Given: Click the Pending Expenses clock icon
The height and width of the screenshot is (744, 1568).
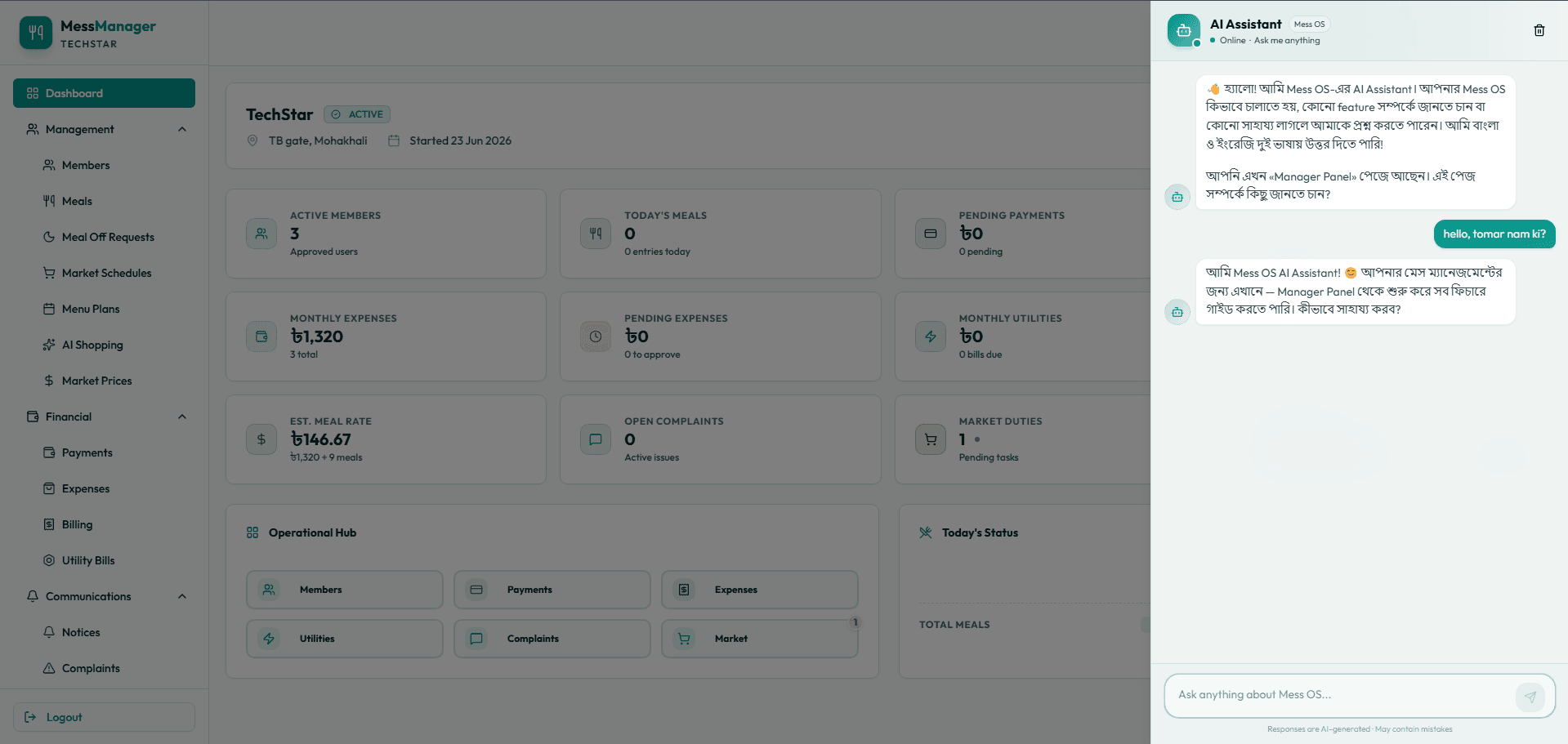Looking at the screenshot, I should click(596, 336).
